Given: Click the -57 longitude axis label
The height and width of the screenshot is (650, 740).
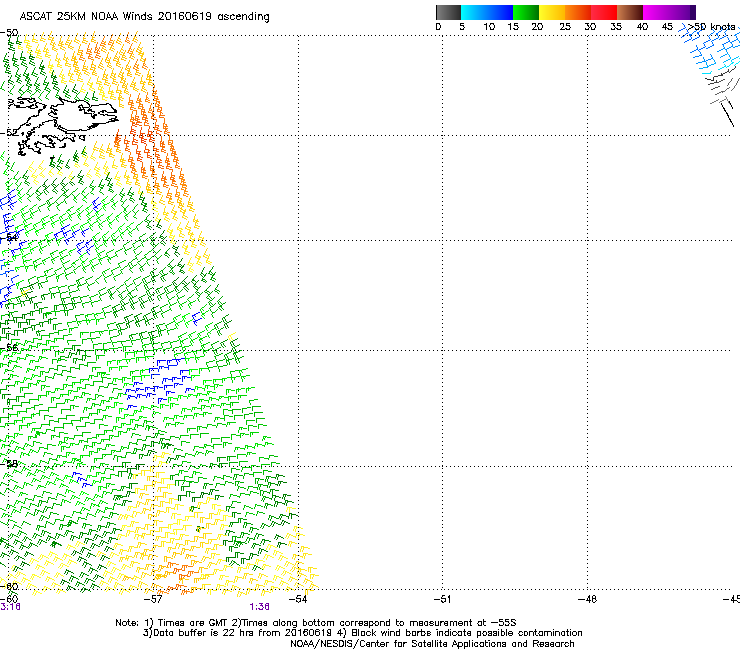Looking at the screenshot, I should pyautogui.click(x=153, y=599).
